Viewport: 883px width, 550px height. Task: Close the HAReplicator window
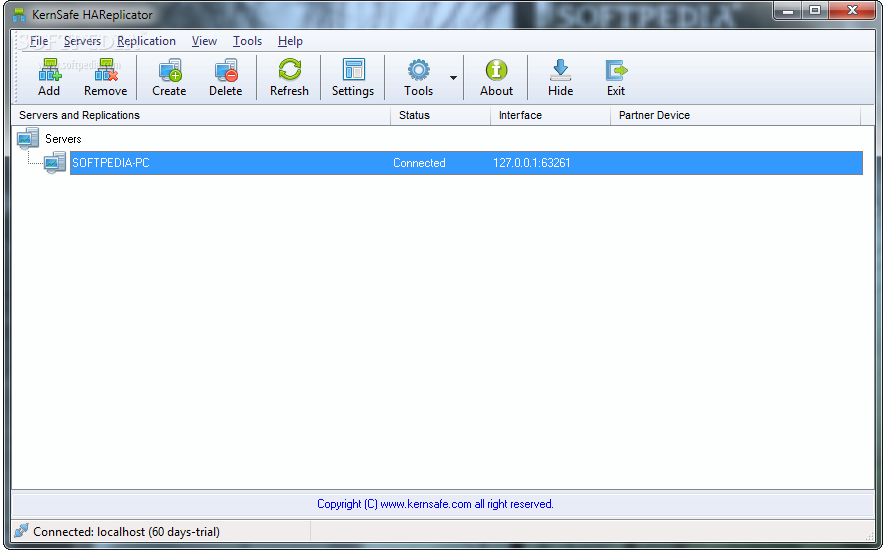(x=852, y=11)
